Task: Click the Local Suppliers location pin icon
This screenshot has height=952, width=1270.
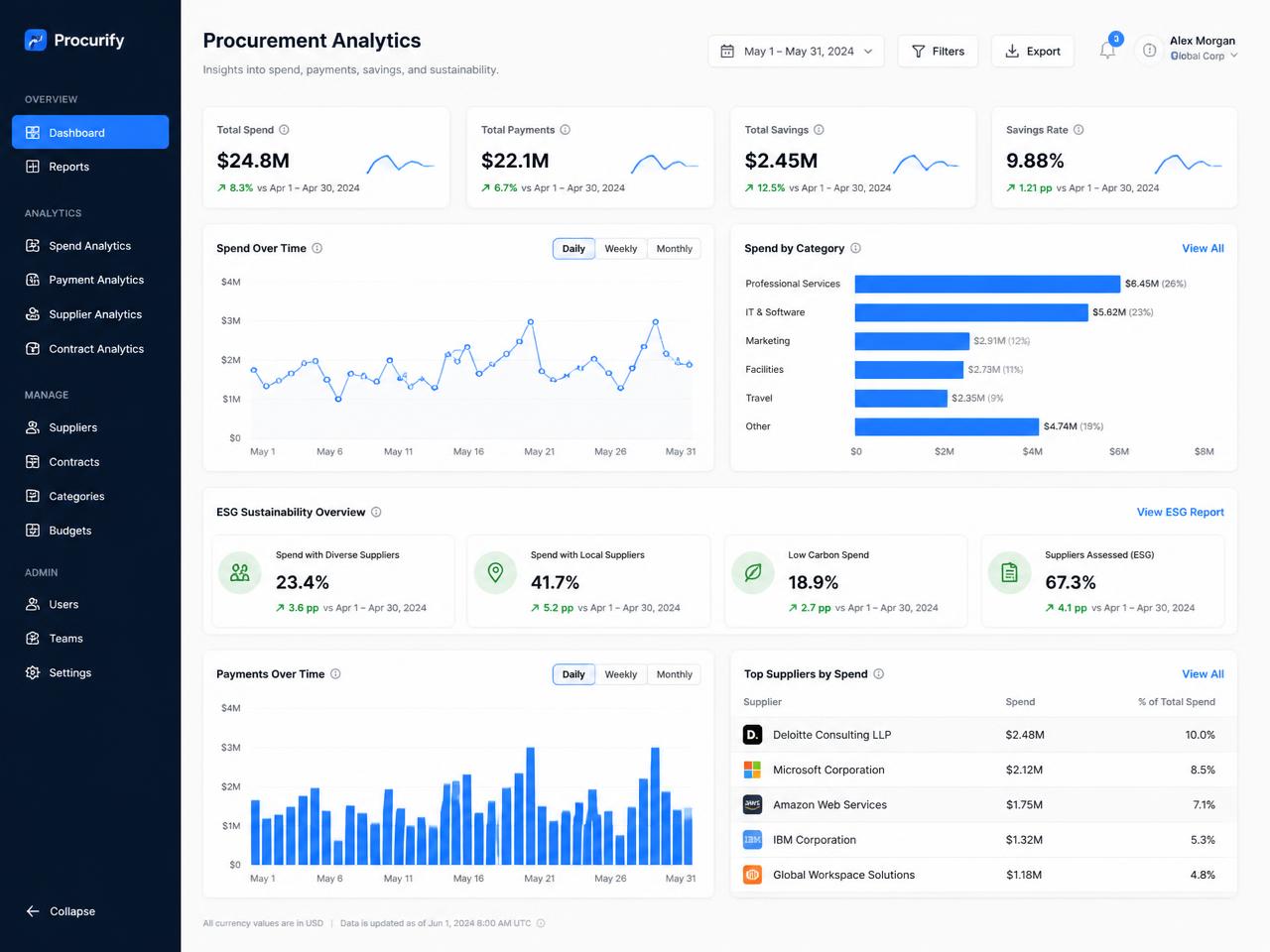Action: [x=495, y=573]
